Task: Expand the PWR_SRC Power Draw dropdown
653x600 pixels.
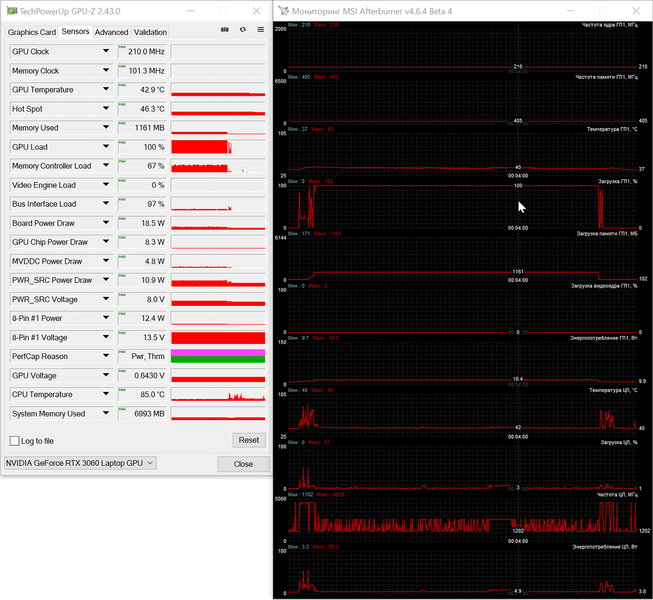Action: [106, 280]
